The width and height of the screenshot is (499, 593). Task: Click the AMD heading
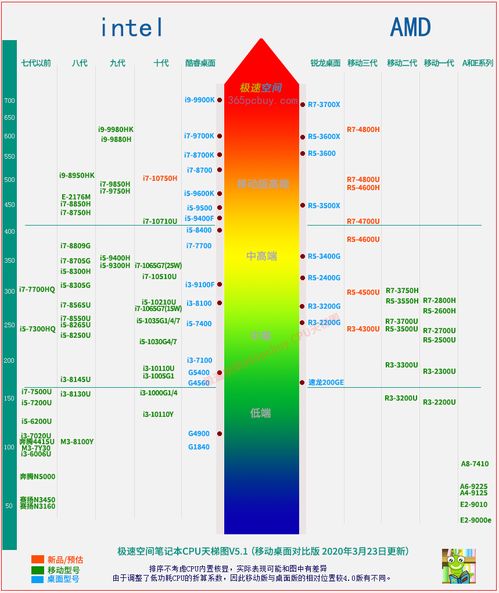tap(410, 27)
